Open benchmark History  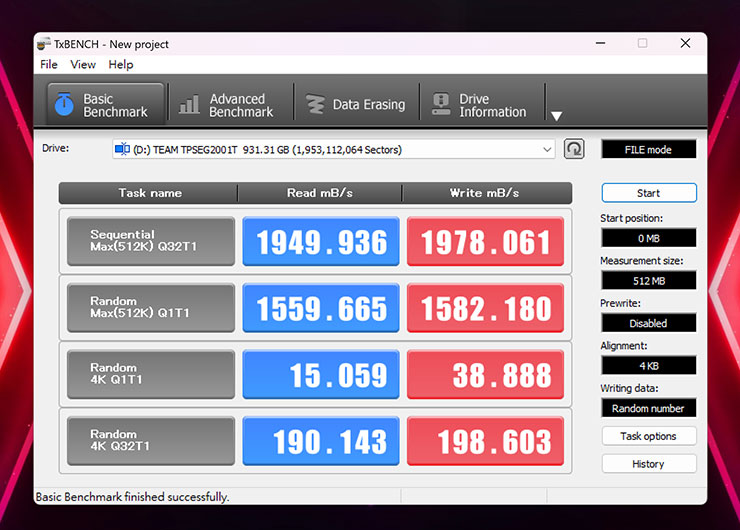[649, 464]
